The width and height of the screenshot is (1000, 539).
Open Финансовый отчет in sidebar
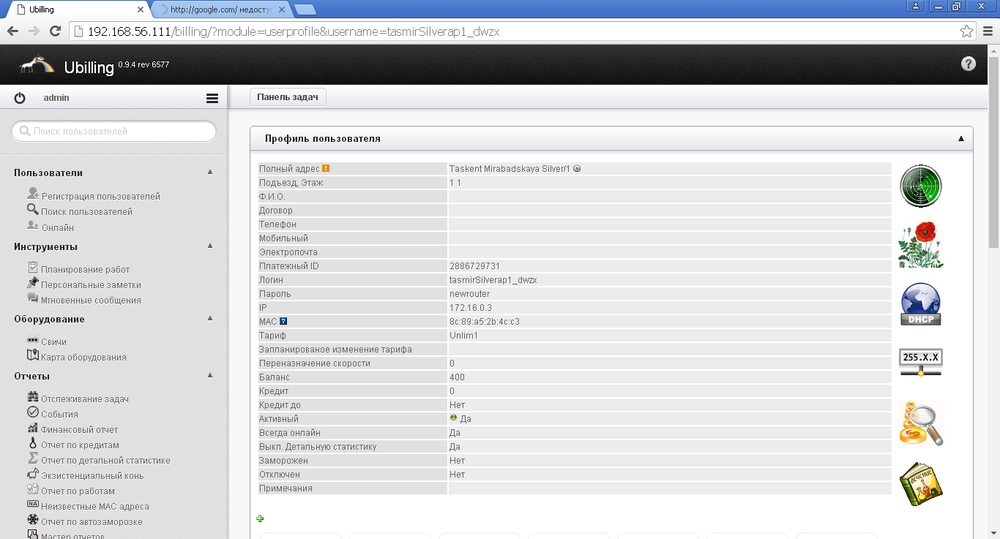[79, 429]
